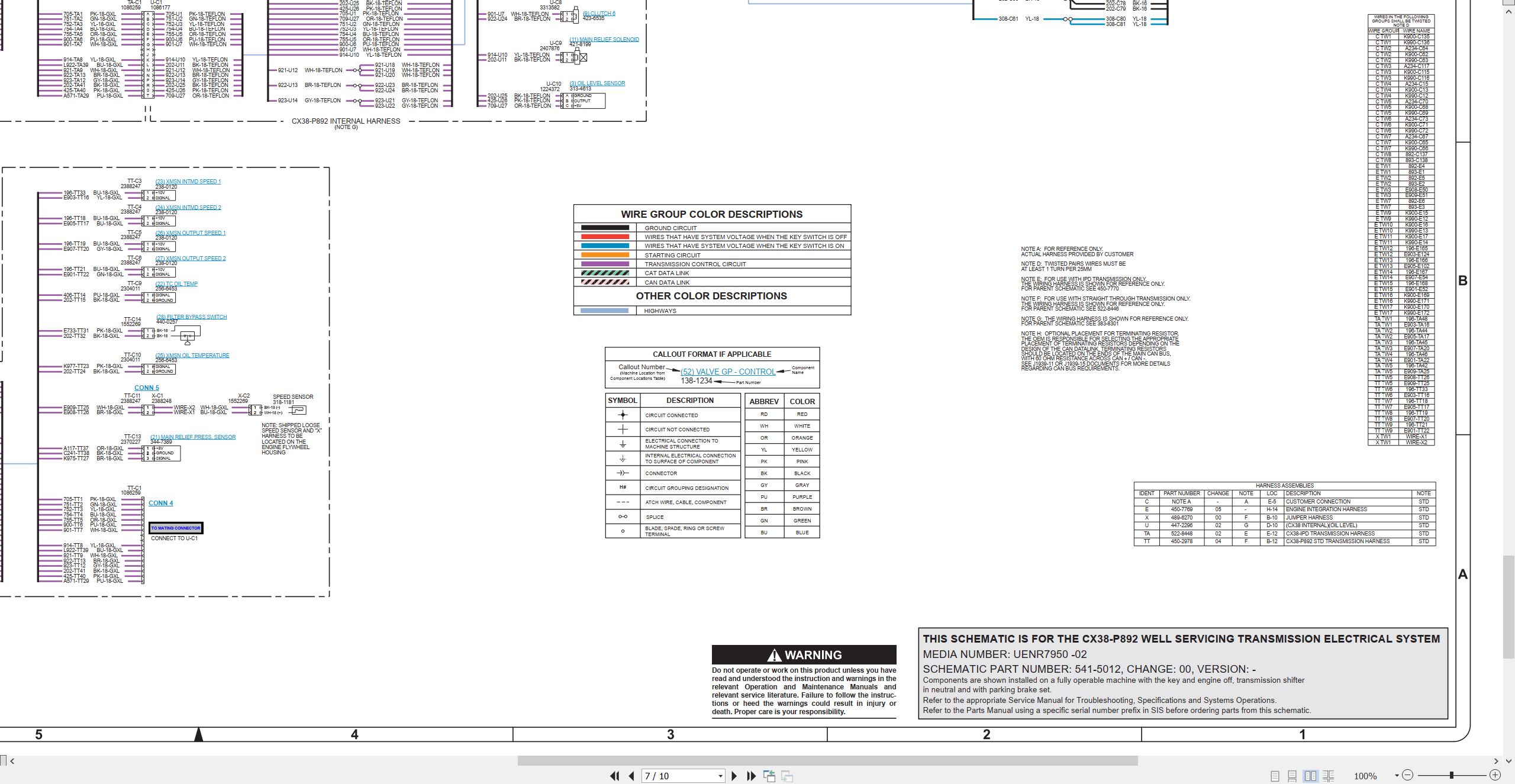
Task: Jump to the last page
Action: 751,776
